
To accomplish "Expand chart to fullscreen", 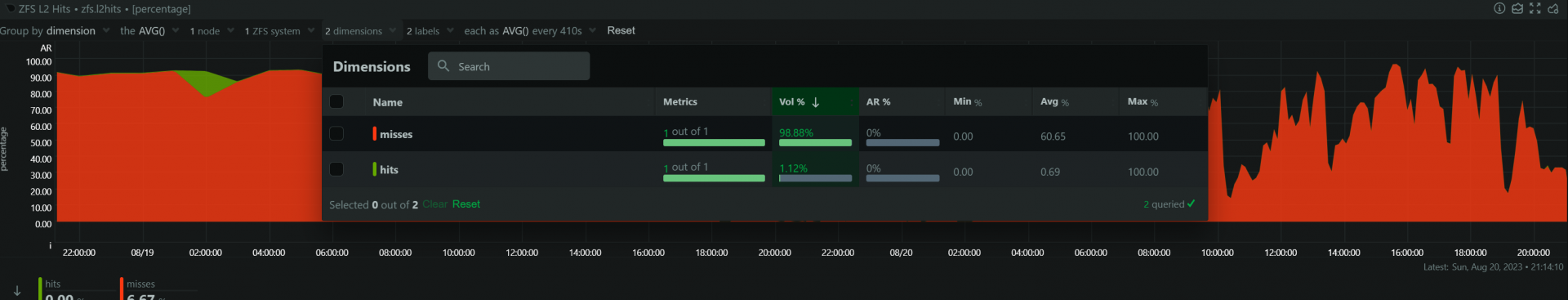I will tap(1535, 8).
